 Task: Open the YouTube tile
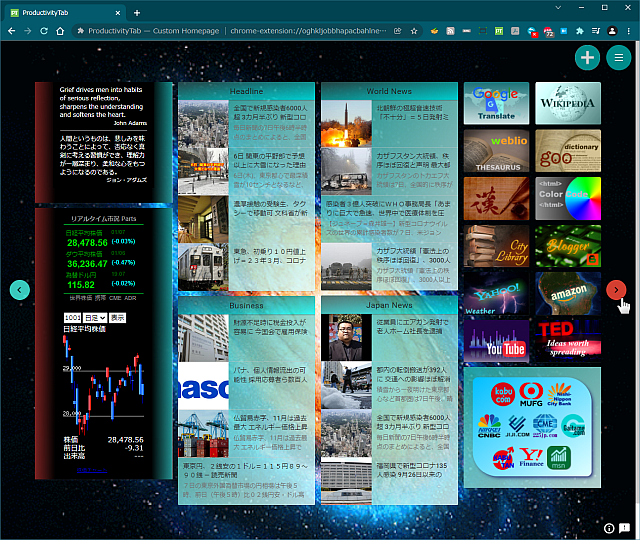click(496, 341)
